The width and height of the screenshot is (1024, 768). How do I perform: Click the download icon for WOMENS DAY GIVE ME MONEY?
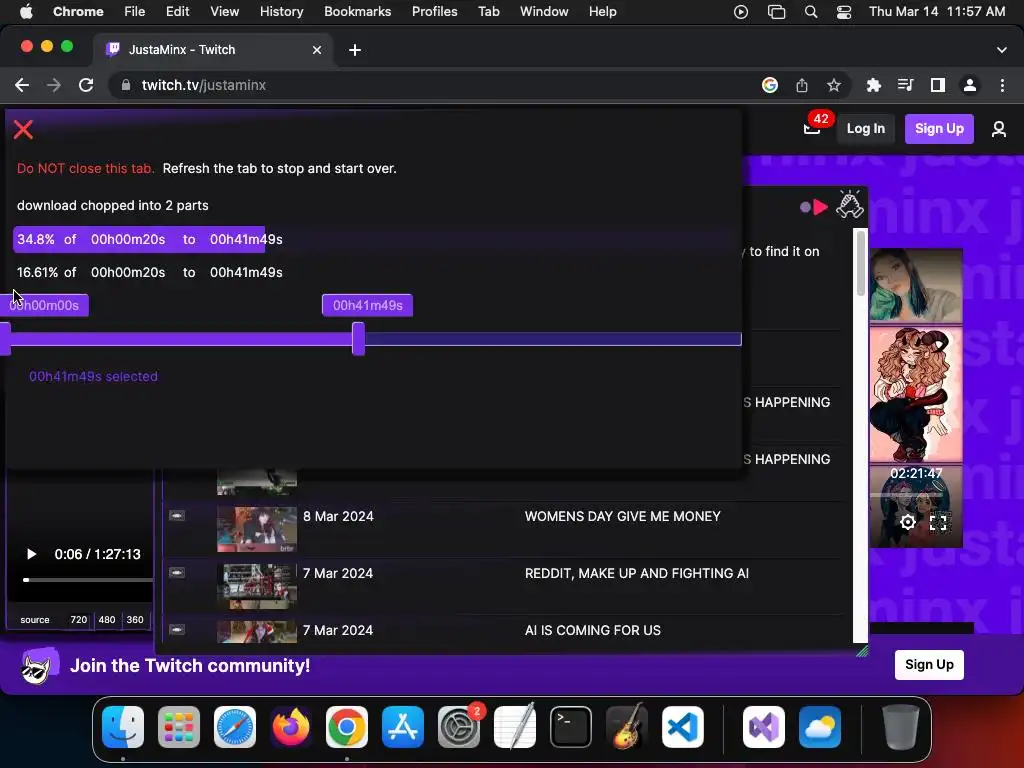point(176,516)
